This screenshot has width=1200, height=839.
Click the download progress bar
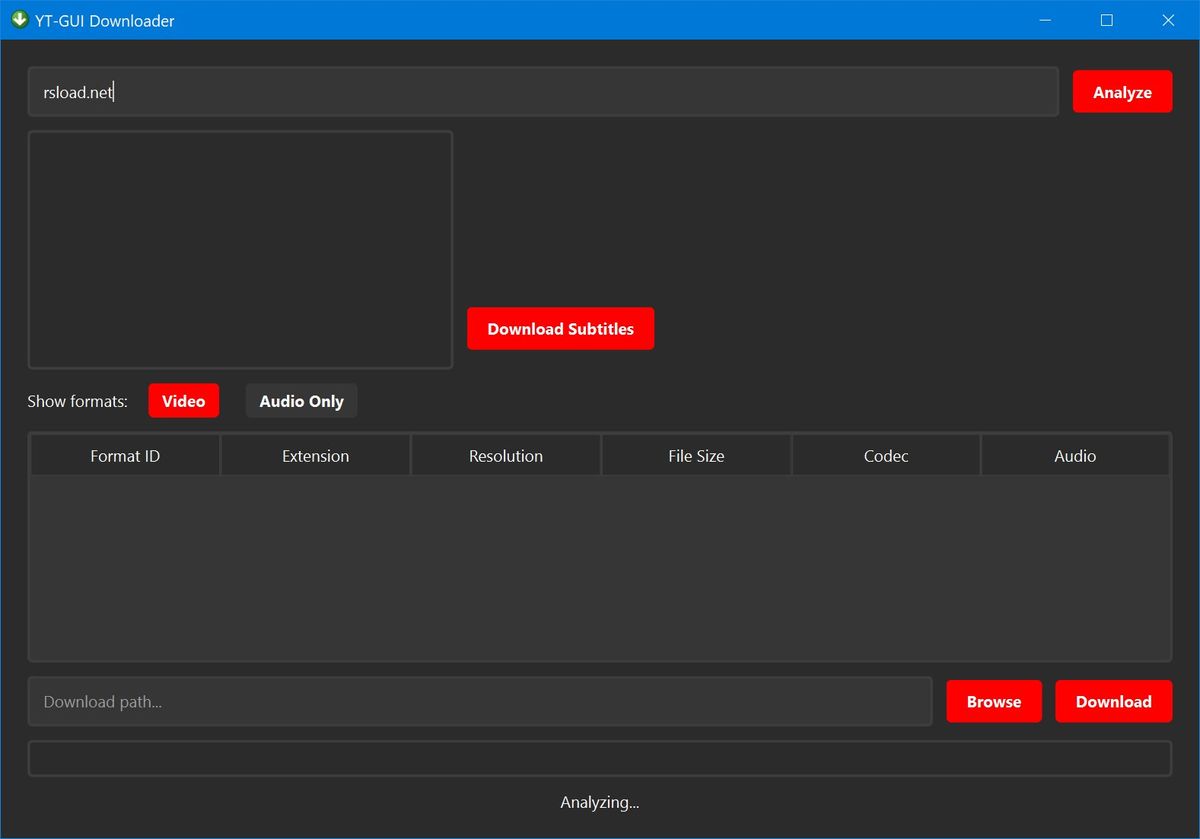click(x=600, y=758)
